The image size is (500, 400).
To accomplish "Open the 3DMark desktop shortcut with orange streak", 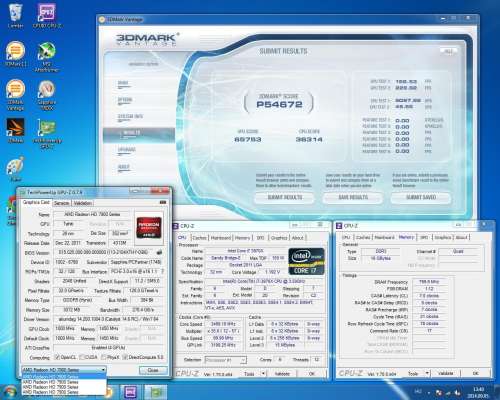I will click(15, 130).
